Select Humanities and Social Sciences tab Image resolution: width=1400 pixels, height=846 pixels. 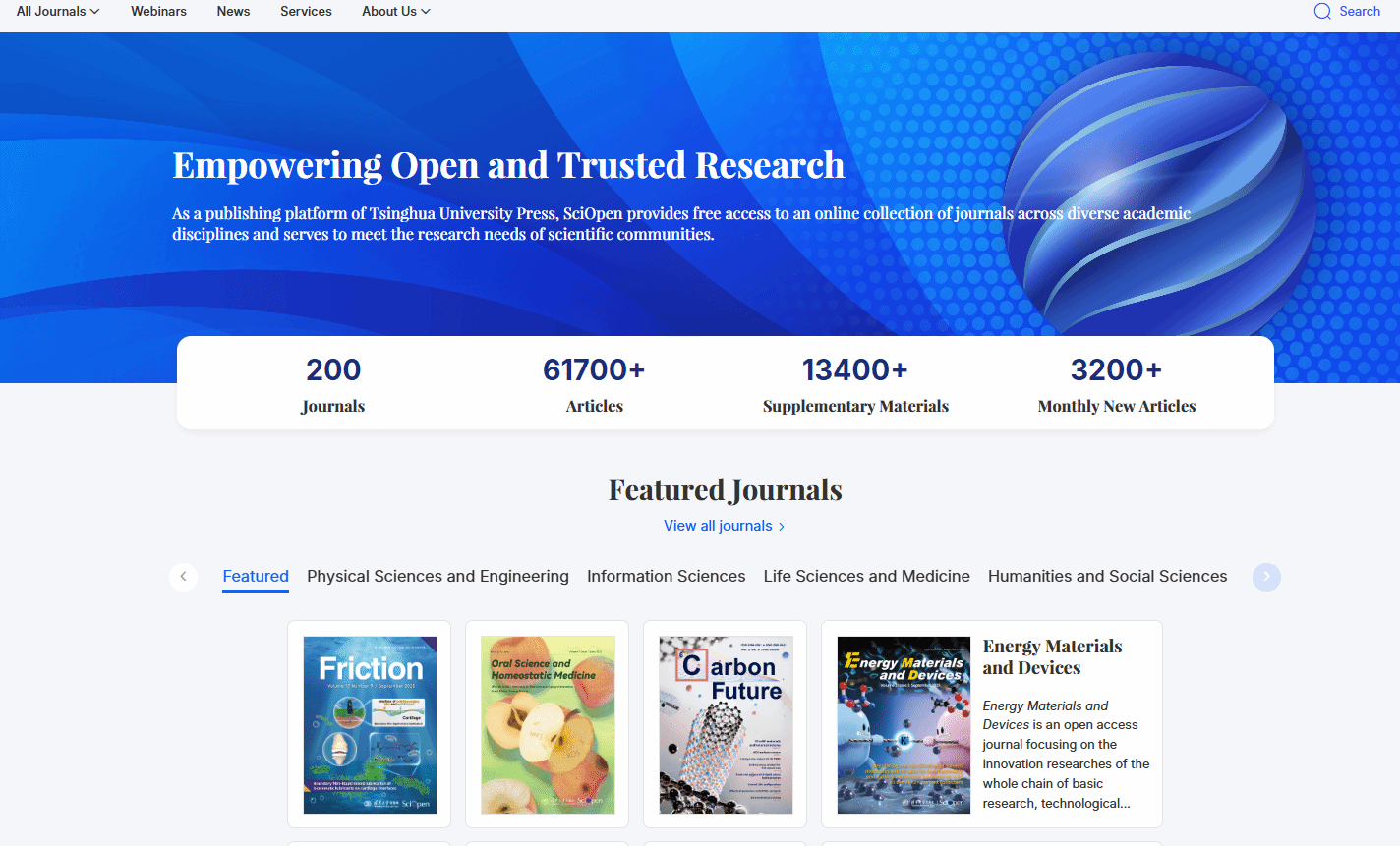[1107, 577]
